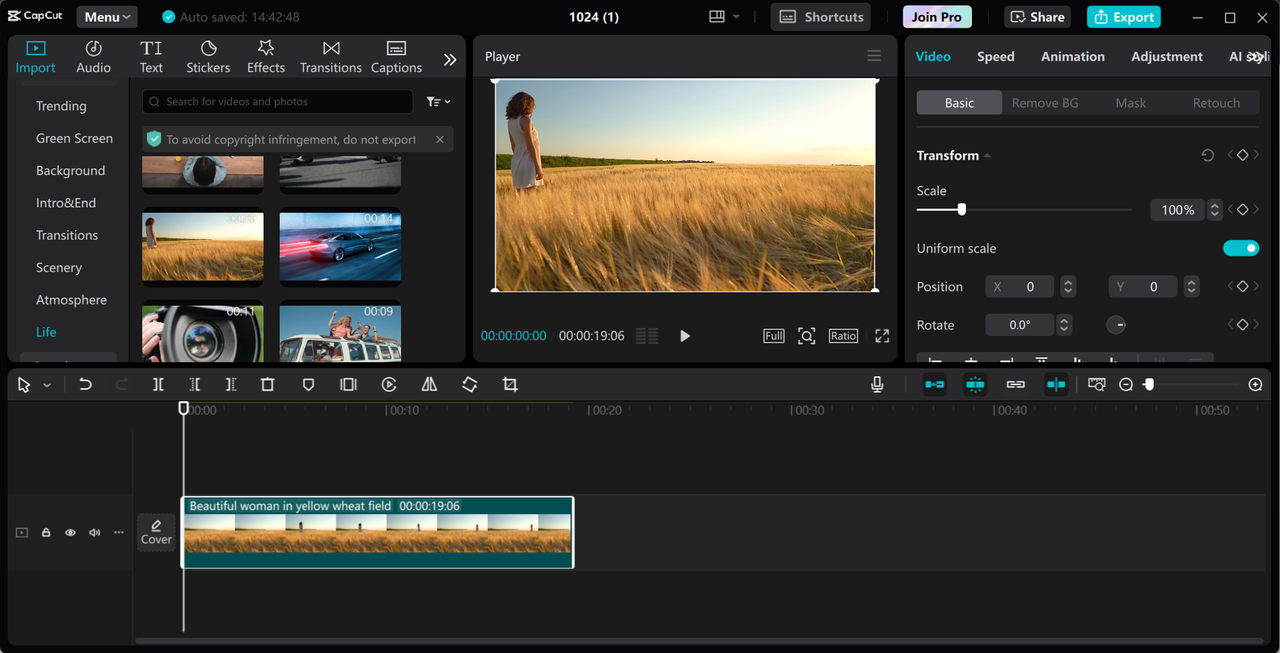Click the Split tool in timeline toolbar
This screenshot has height=653, width=1280.
coord(158,384)
